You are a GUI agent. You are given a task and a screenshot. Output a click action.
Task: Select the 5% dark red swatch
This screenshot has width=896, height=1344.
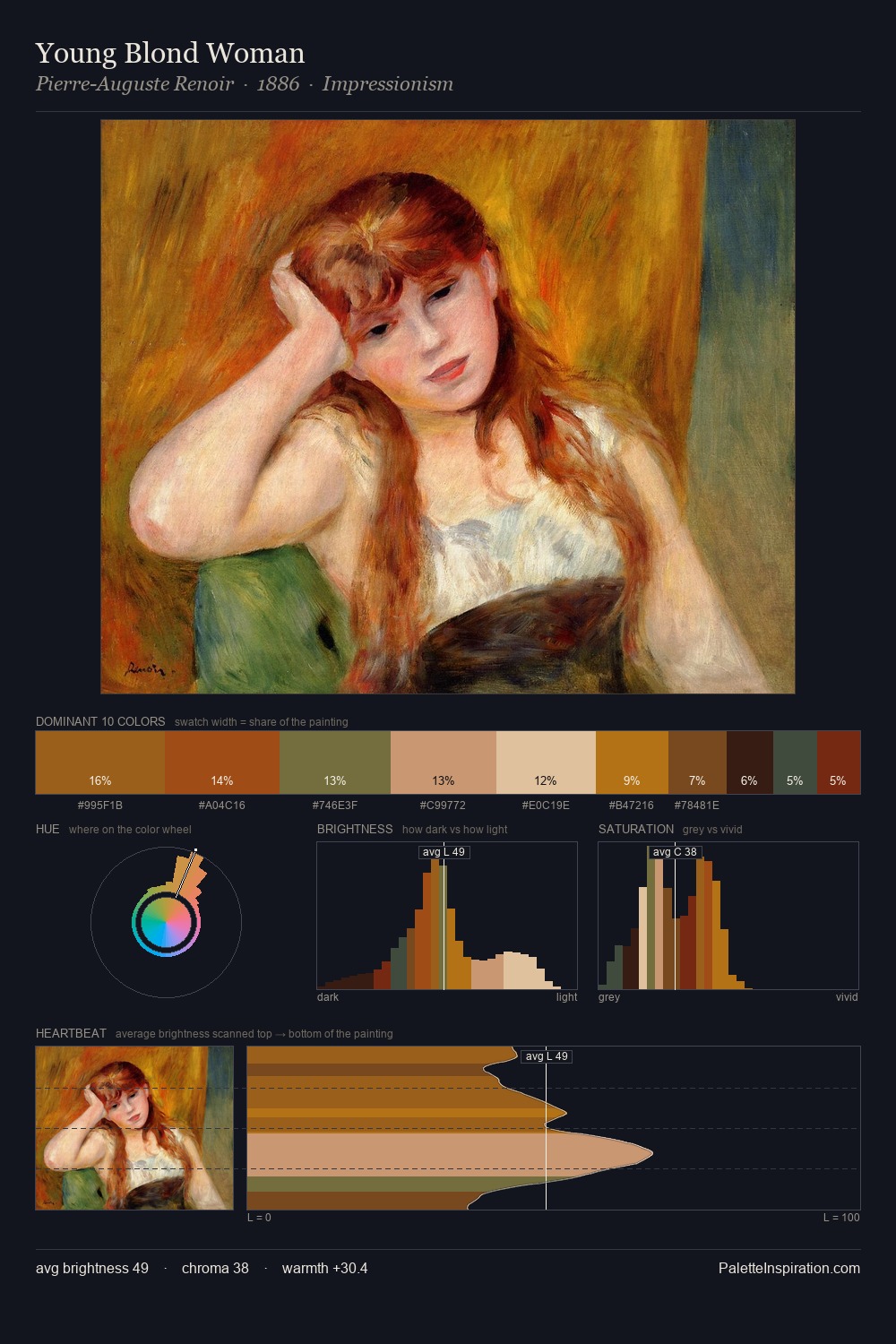839,762
